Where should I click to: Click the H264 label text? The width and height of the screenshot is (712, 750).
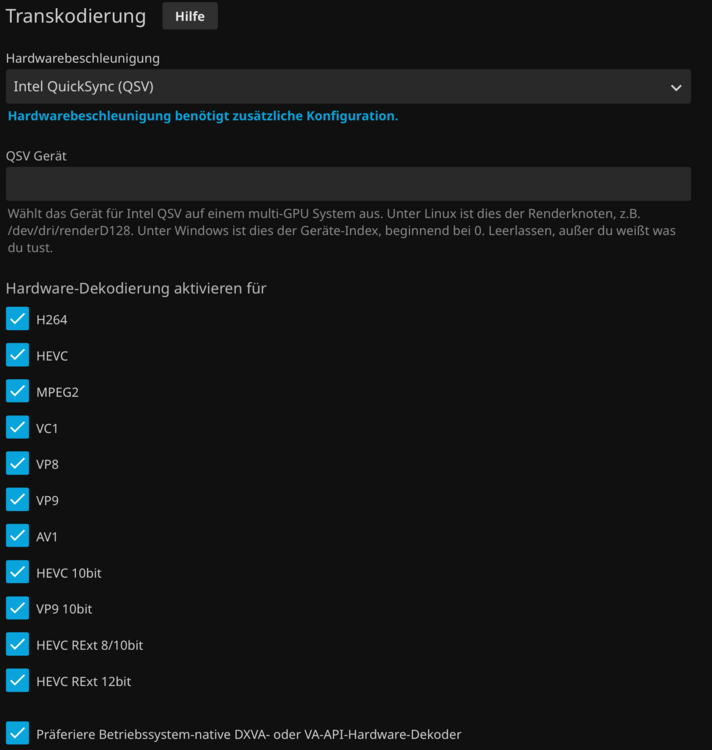pos(52,320)
